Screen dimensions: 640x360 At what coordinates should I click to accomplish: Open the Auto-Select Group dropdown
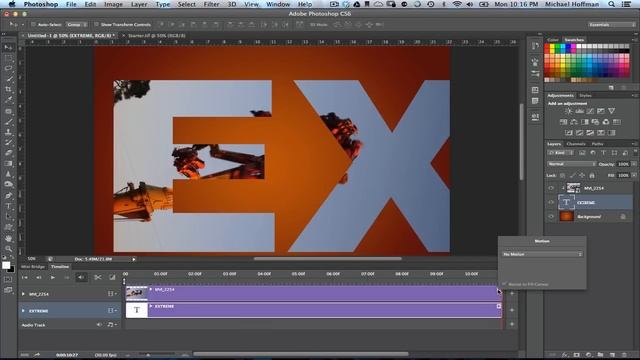click(77, 24)
